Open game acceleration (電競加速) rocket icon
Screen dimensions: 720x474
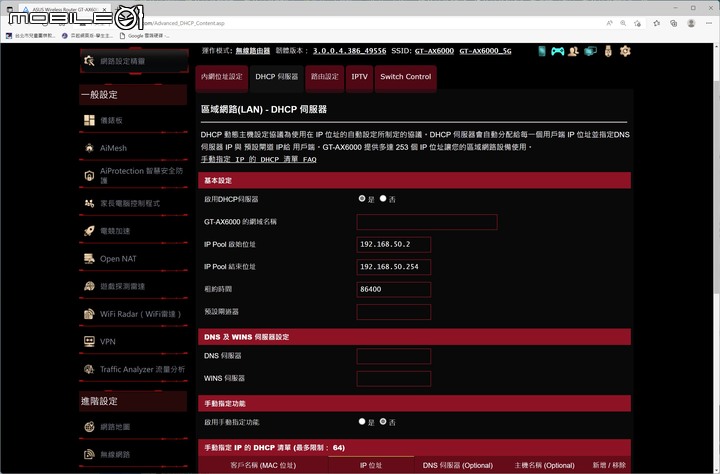(x=90, y=231)
